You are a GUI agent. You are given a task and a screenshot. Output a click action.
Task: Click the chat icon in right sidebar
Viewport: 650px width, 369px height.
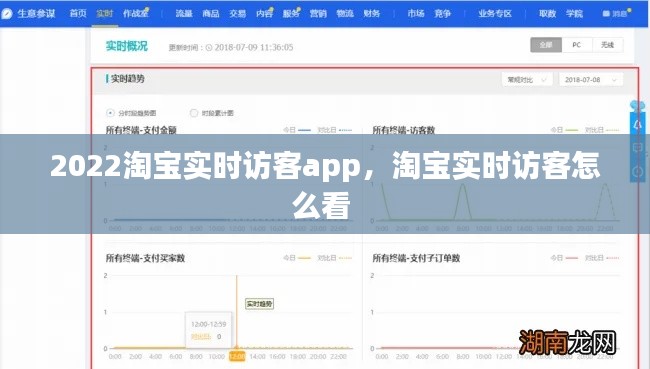coord(638,148)
